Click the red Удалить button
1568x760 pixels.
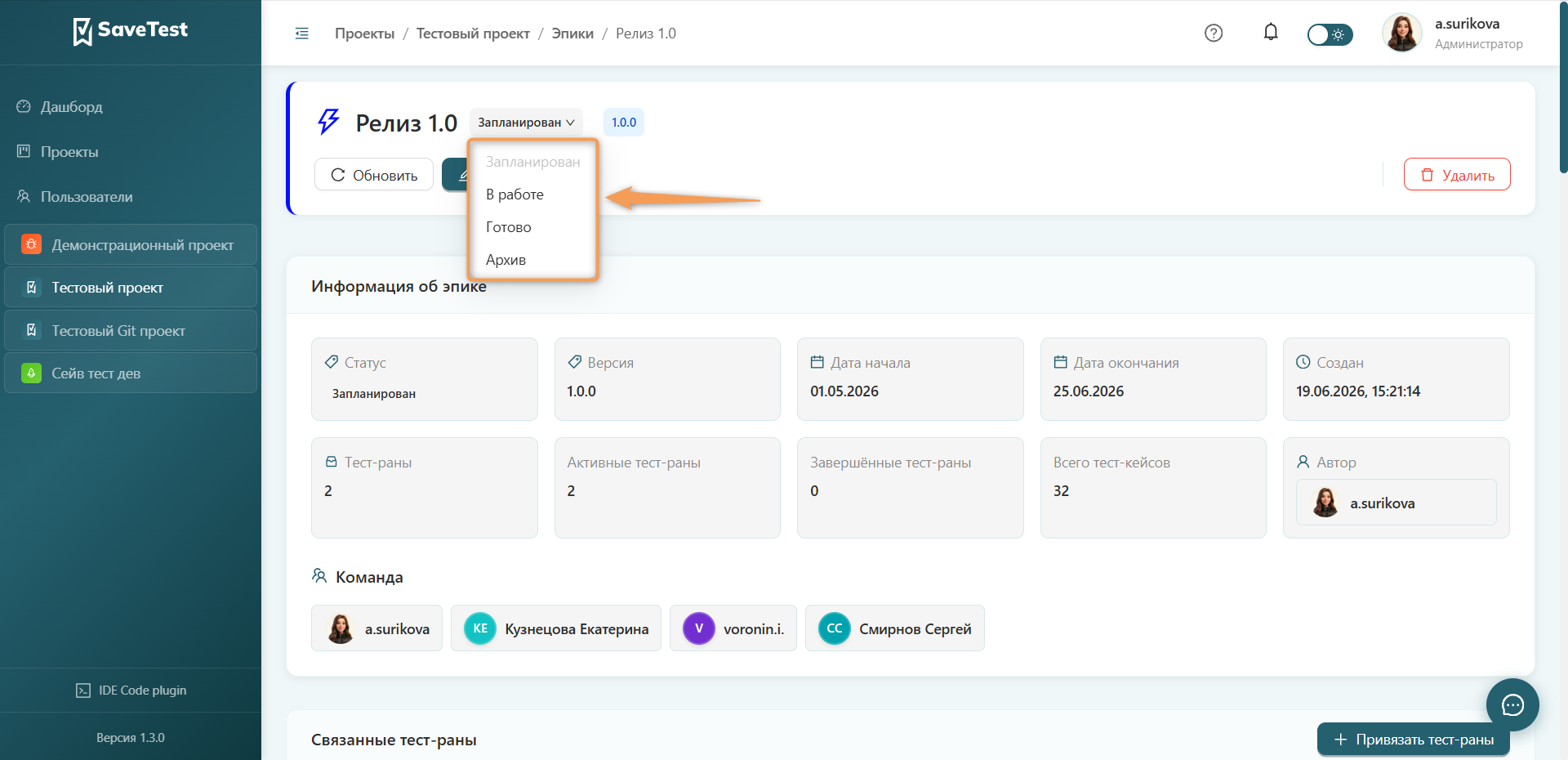[1457, 175]
